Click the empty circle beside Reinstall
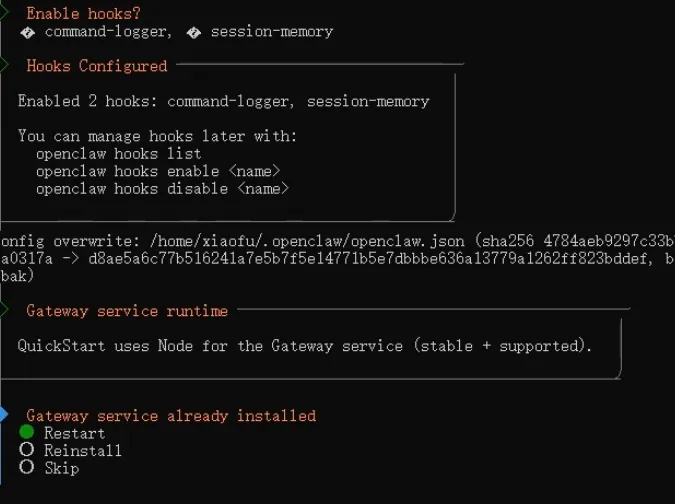The width and height of the screenshot is (675, 504). click(x=27, y=450)
